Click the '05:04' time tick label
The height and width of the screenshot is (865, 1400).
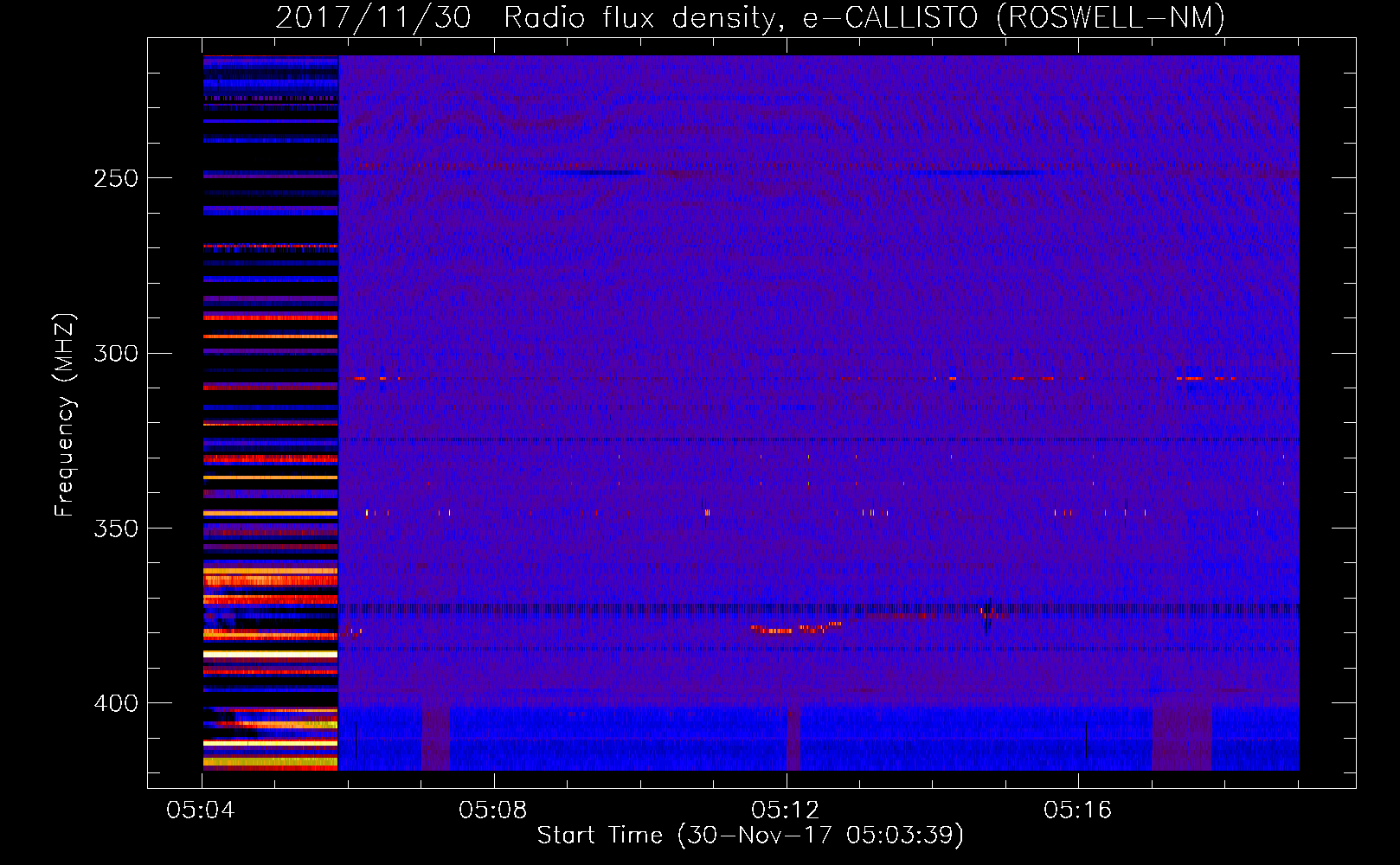point(201,811)
